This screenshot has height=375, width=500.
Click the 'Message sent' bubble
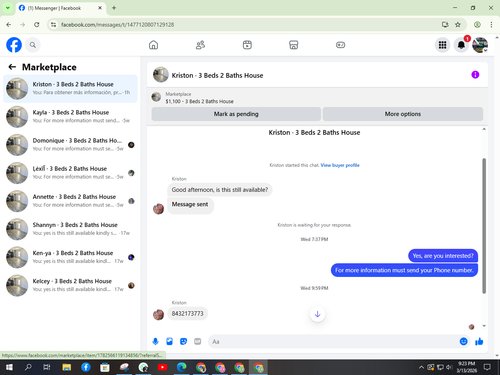(x=190, y=205)
